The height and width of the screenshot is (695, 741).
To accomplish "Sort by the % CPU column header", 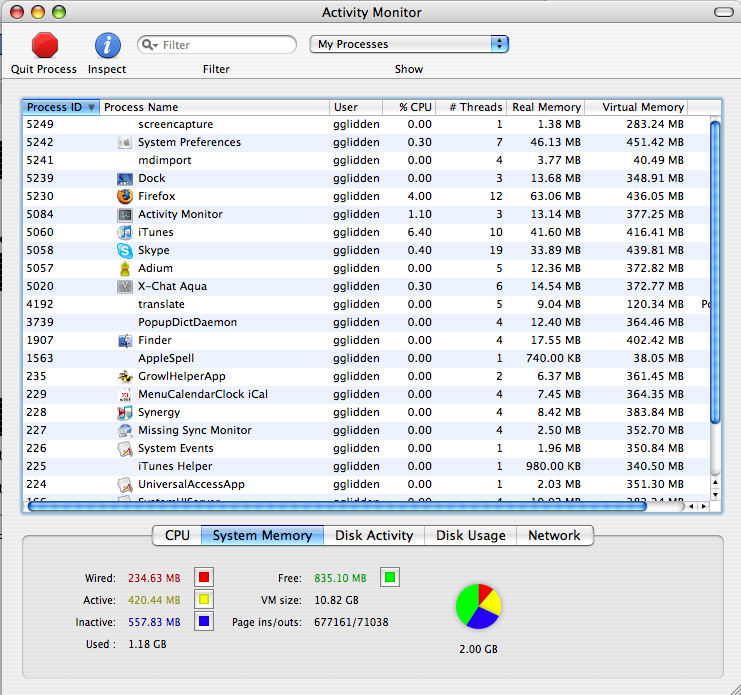I will coord(409,107).
